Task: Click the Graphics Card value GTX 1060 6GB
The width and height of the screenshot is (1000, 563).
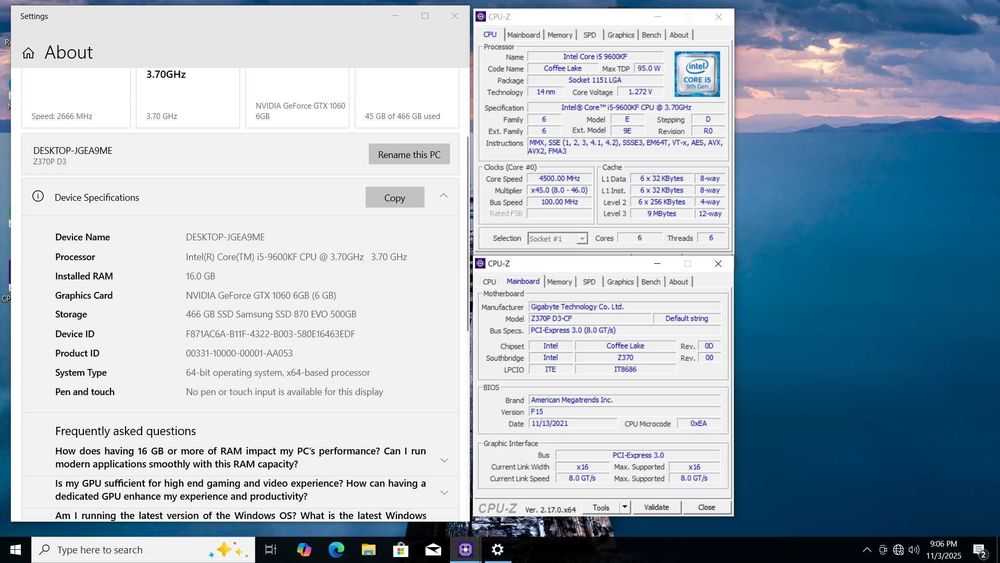Action: (261, 295)
